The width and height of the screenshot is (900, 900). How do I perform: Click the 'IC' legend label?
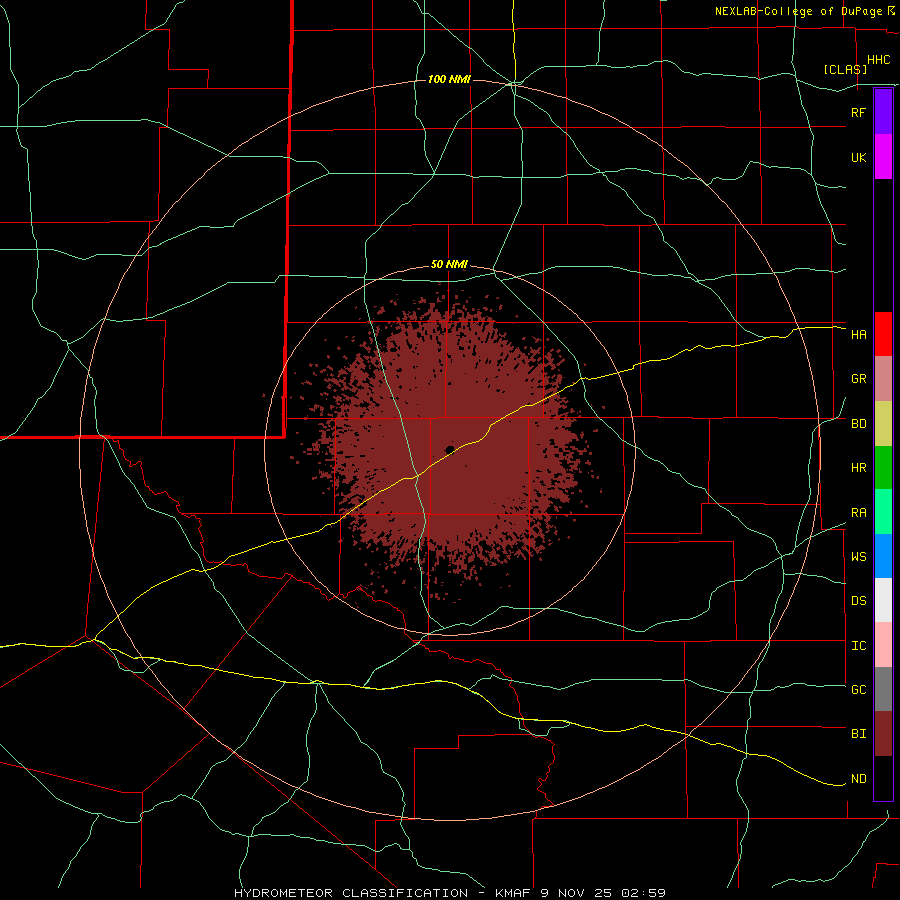(x=858, y=646)
